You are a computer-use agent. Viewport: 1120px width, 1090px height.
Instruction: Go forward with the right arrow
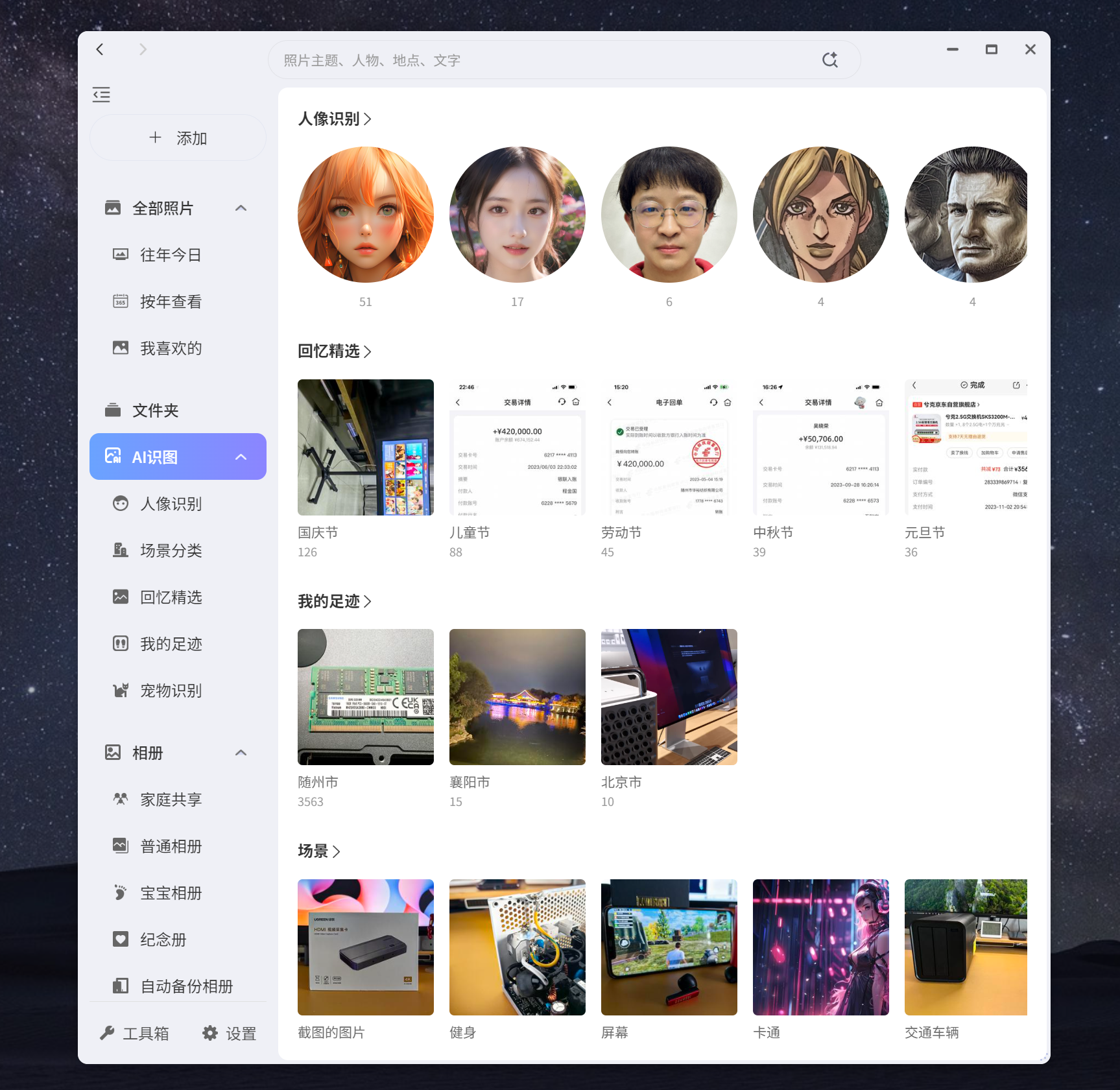143,49
